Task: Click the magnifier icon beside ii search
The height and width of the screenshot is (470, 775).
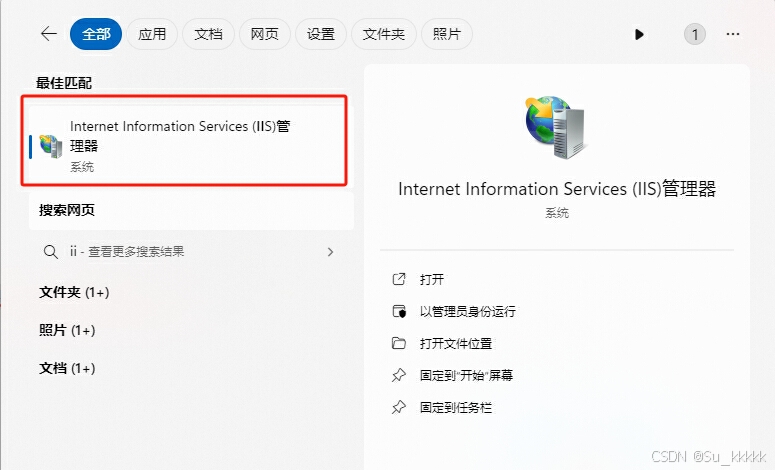Action: [x=50, y=252]
